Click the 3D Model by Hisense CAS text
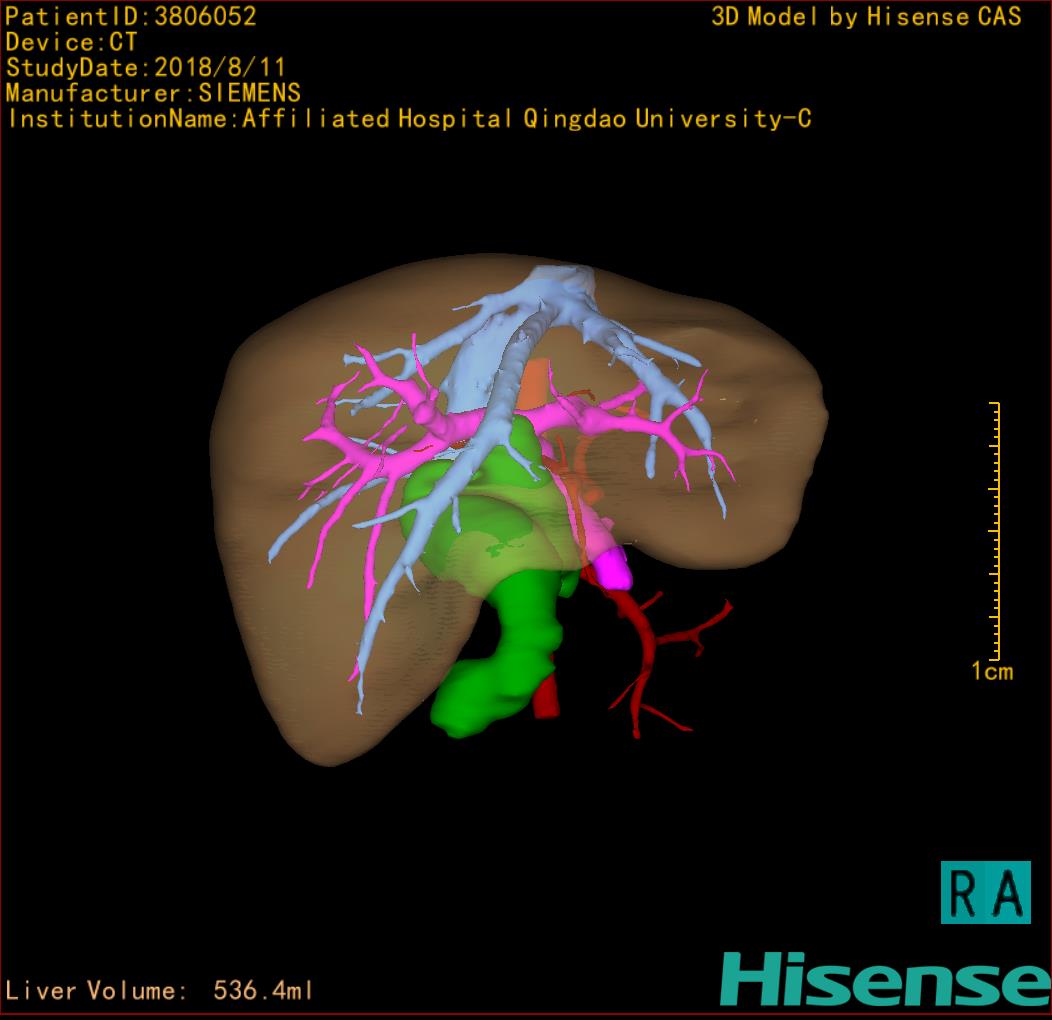This screenshot has height=1020, width=1052. tap(866, 17)
